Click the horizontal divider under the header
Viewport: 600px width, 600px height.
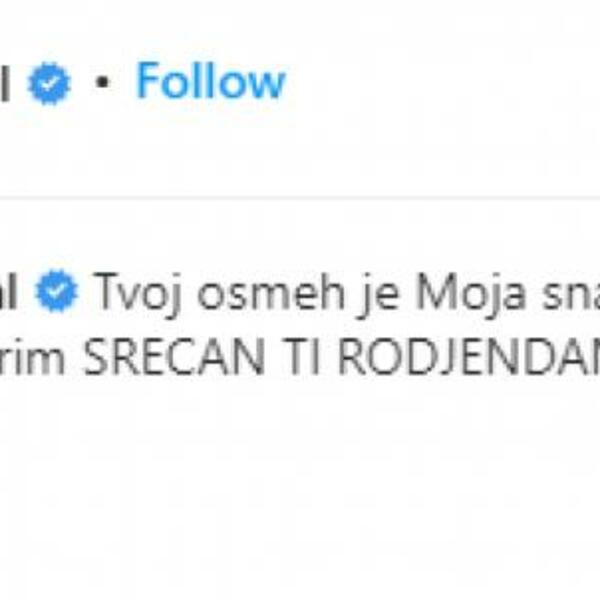300,197
